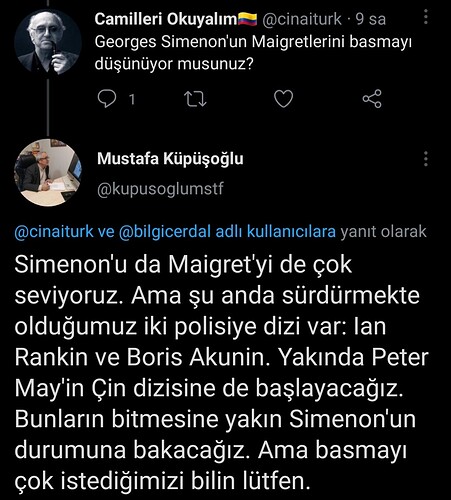Select the question text about Georges Simenon
The image size is (451, 500).
tap(253, 53)
